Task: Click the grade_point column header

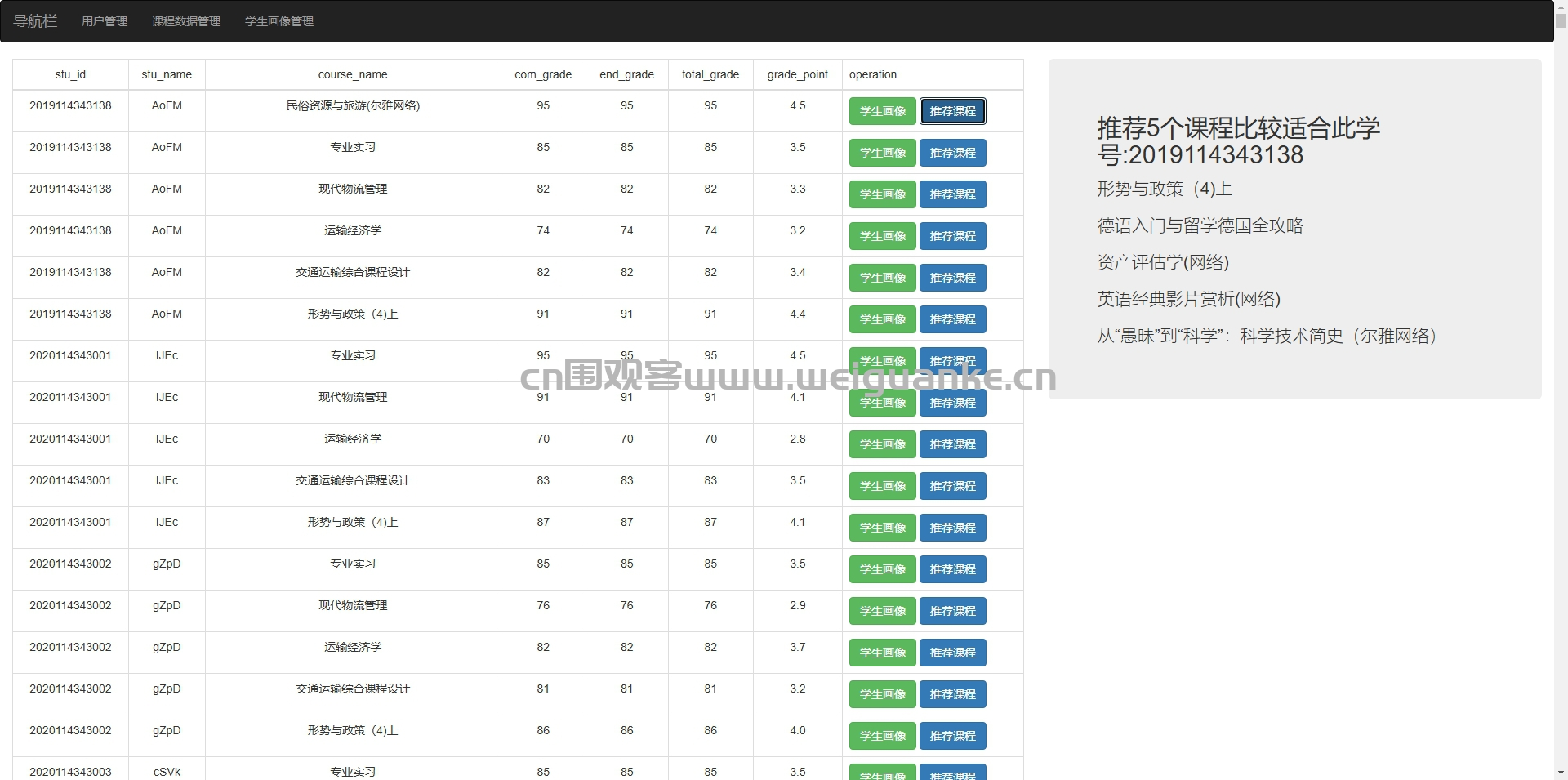Action: click(x=798, y=74)
